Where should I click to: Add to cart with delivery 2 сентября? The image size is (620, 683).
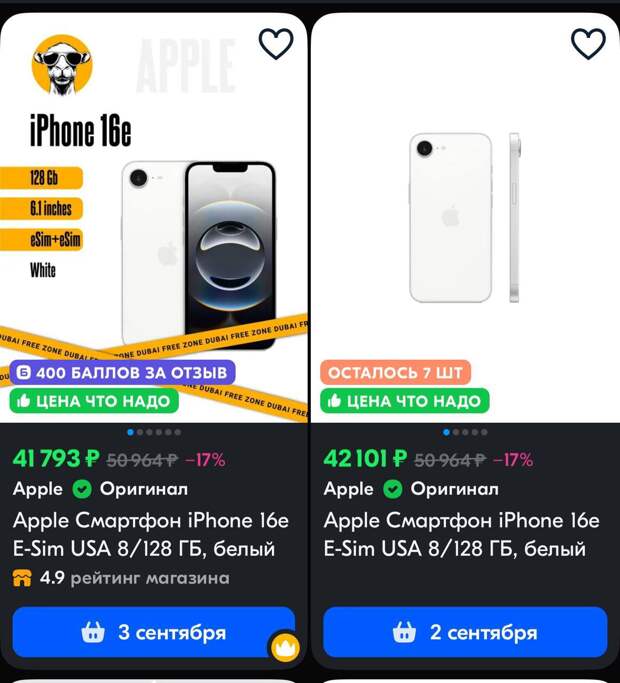click(x=465, y=632)
